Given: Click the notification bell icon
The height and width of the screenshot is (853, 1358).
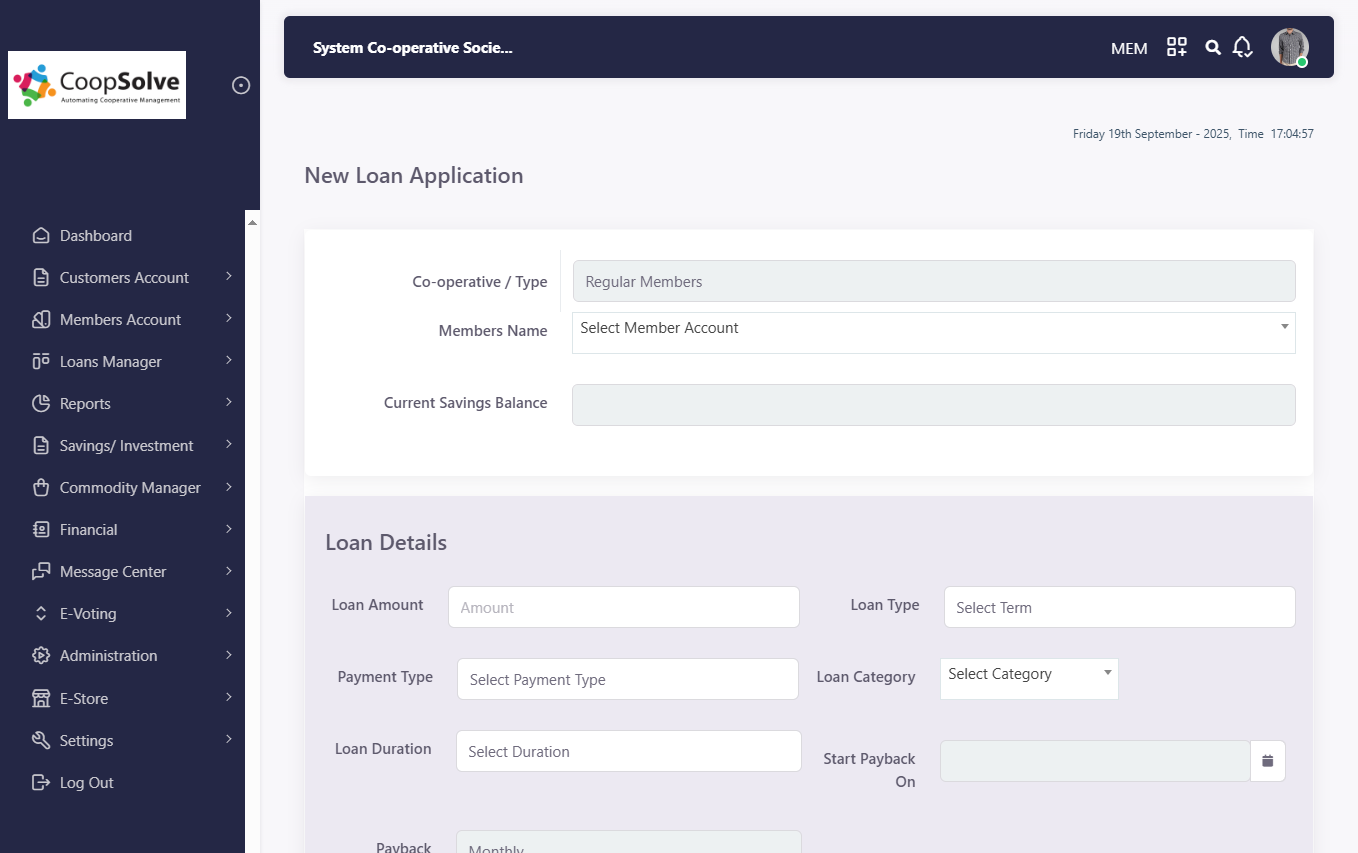Looking at the screenshot, I should [1242, 47].
